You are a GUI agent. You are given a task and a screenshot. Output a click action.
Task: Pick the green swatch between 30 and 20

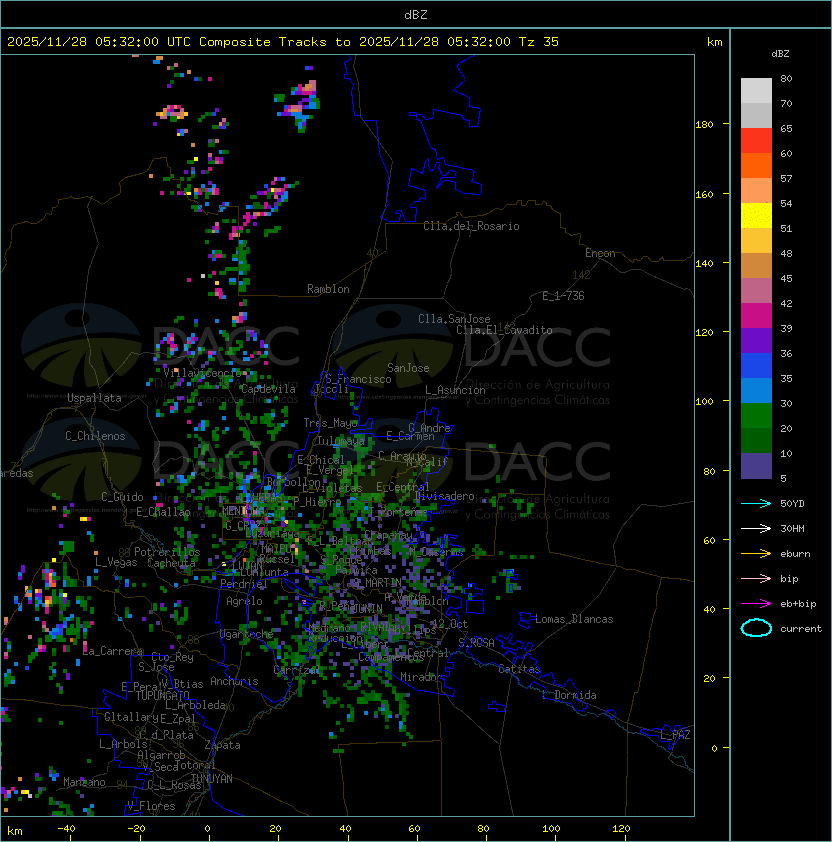[756, 416]
